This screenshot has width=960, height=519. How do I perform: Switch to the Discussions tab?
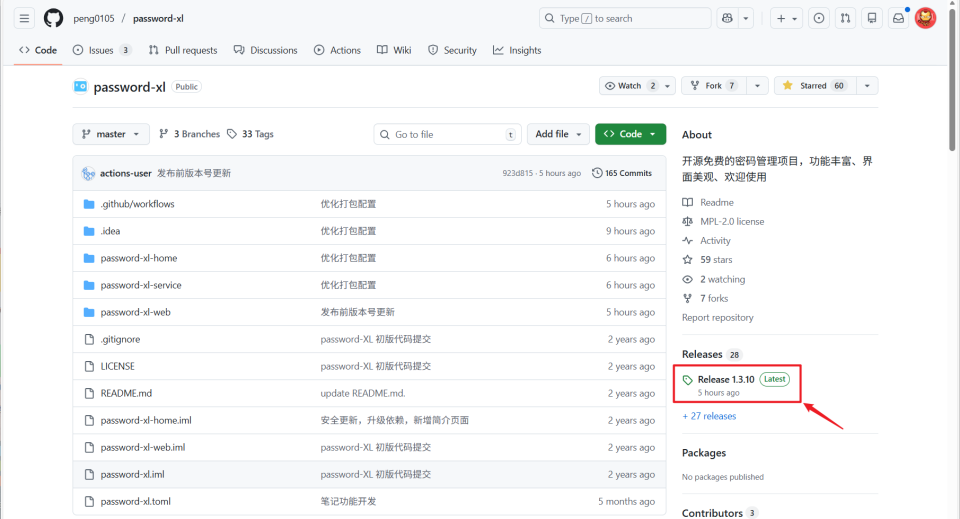(x=266, y=50)
